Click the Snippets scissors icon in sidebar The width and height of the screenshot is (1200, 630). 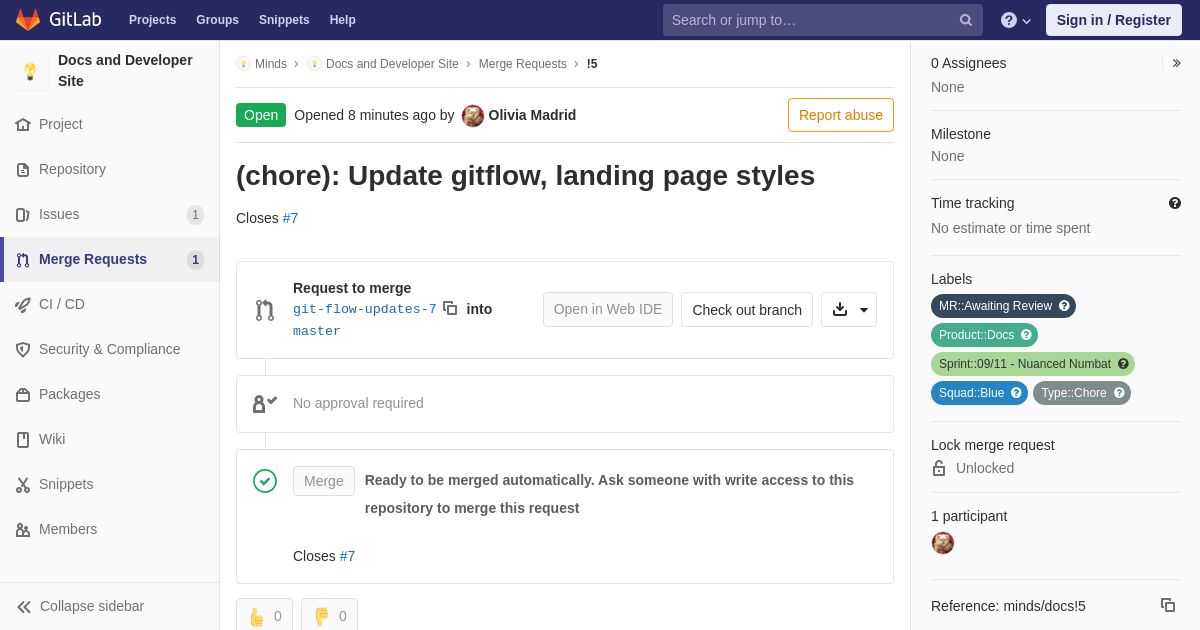(23, 485)
